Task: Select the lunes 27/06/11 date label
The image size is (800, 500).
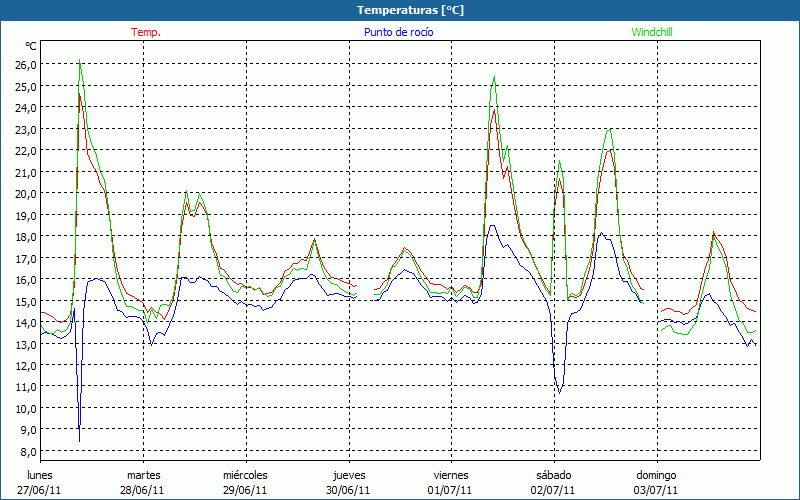Action: 40,482
